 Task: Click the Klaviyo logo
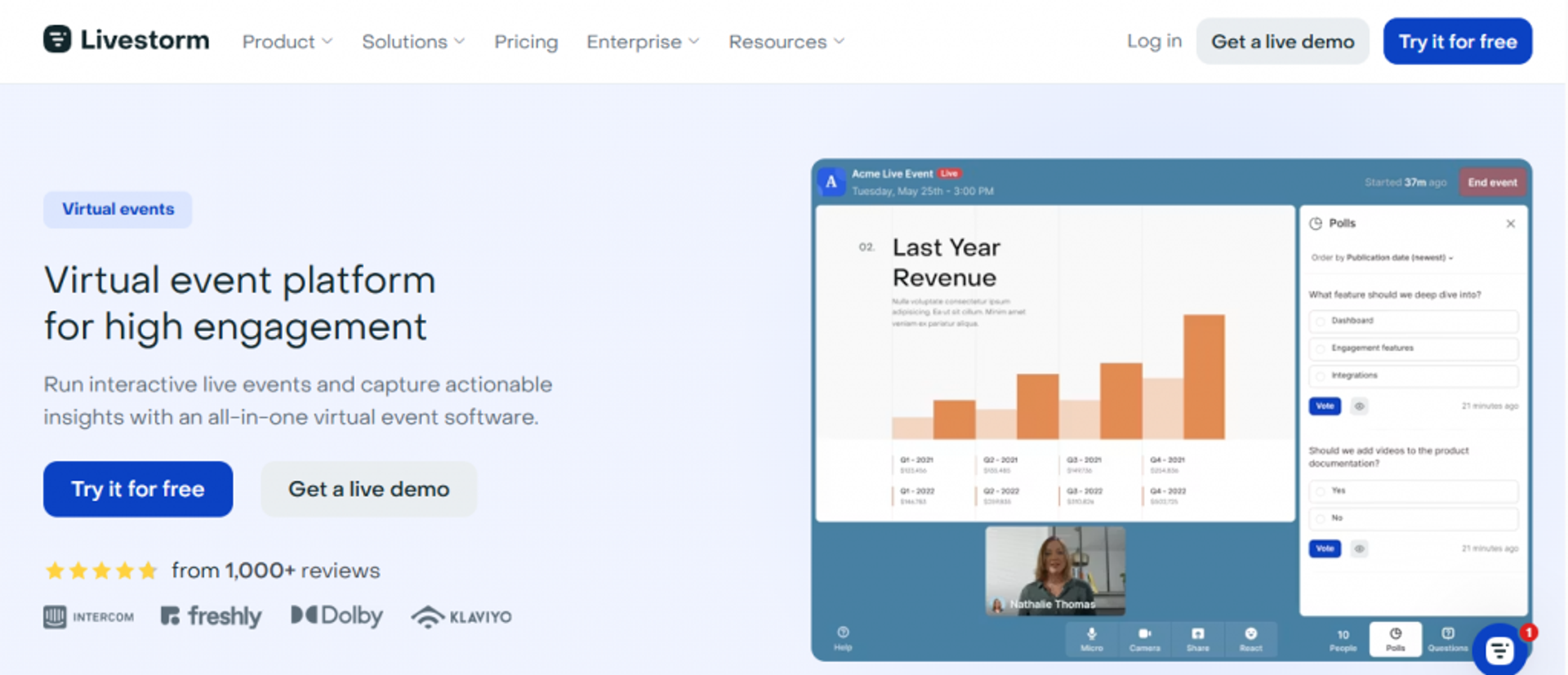point(461,617)
